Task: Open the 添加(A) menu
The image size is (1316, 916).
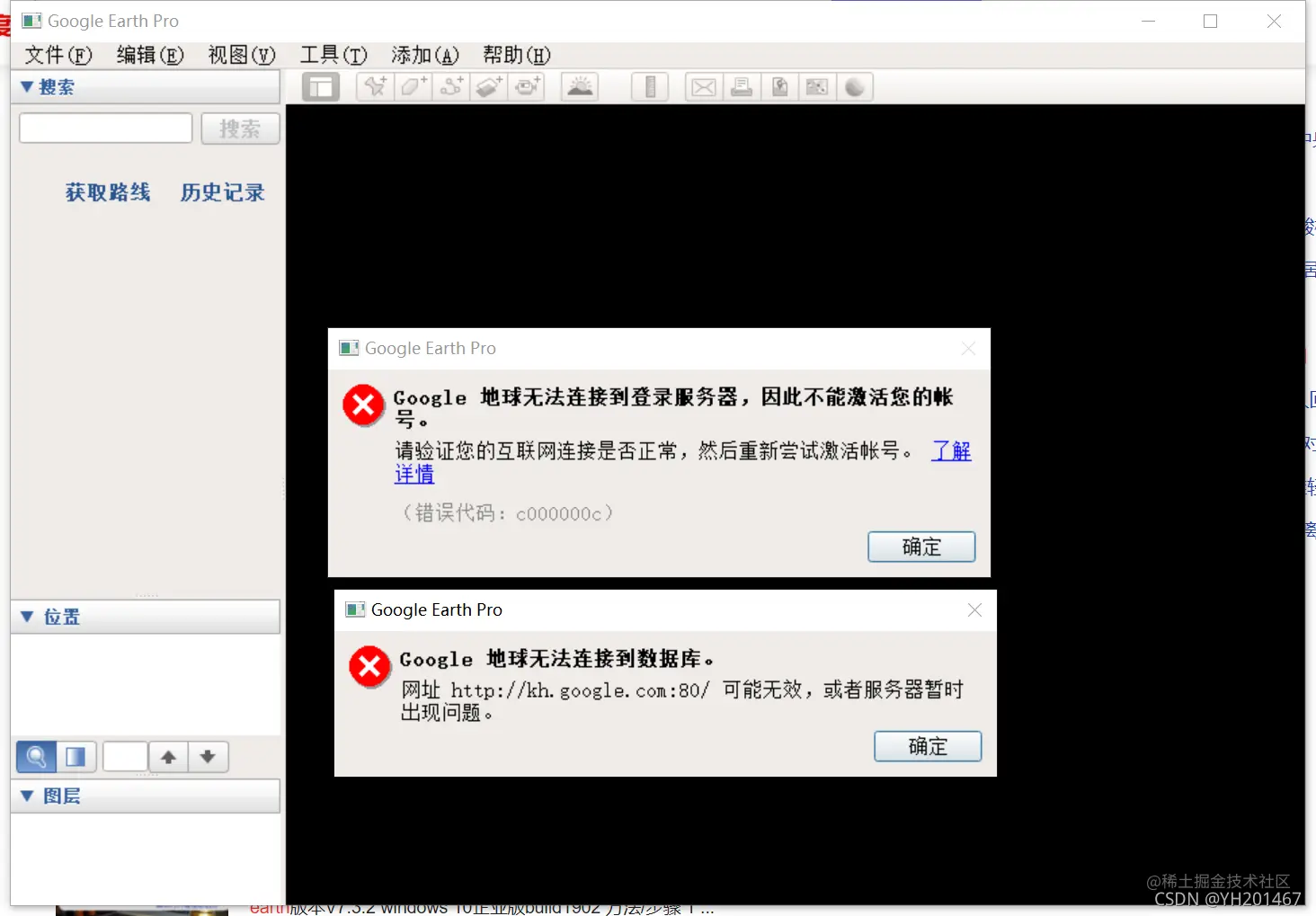Action: point(425,55)
